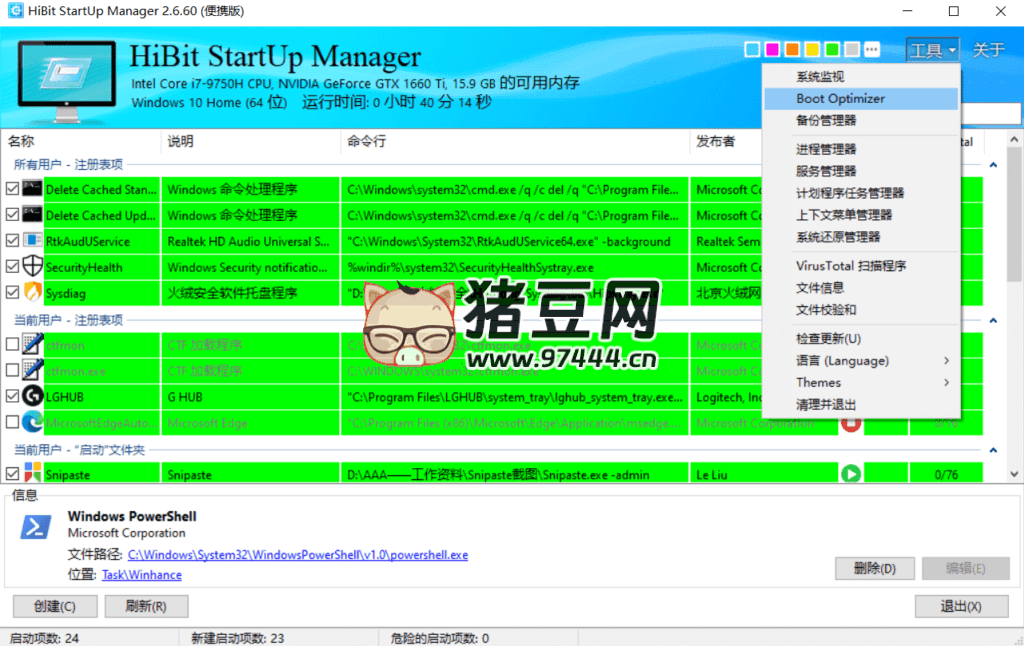The height and width of the screenshot is (646, 1024).
Task: Select 系统监视 from tools menu
Action: [861, 76]
